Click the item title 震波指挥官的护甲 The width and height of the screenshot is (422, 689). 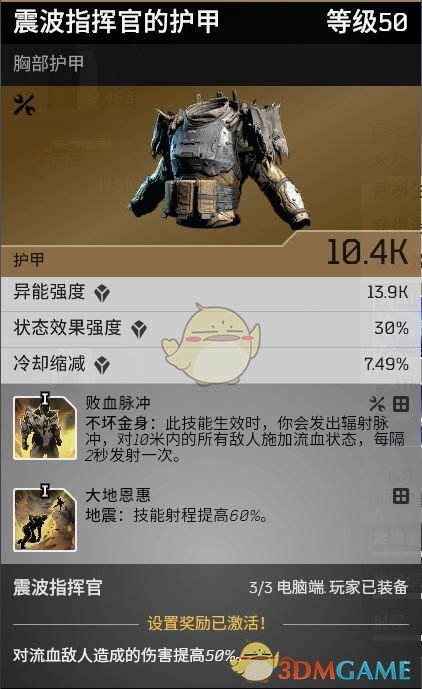point(116,22)
